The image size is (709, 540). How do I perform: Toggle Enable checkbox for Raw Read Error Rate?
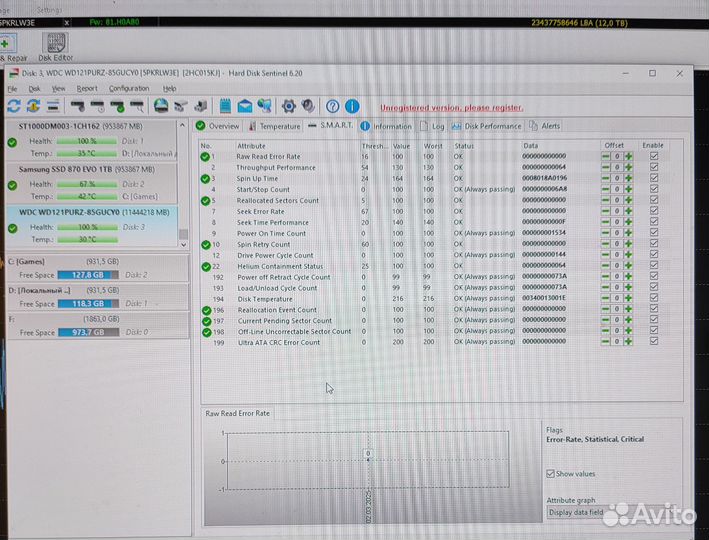pos(653,156)
